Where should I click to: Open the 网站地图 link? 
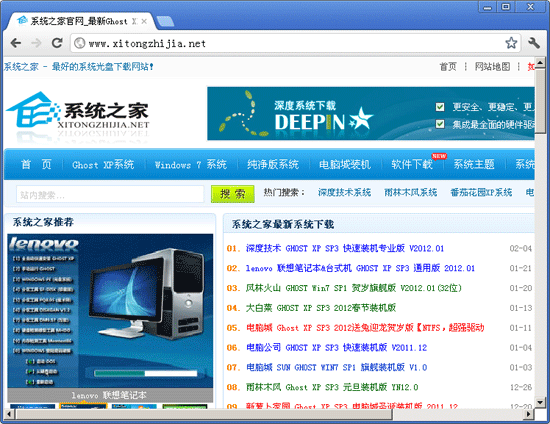point(492,67)
